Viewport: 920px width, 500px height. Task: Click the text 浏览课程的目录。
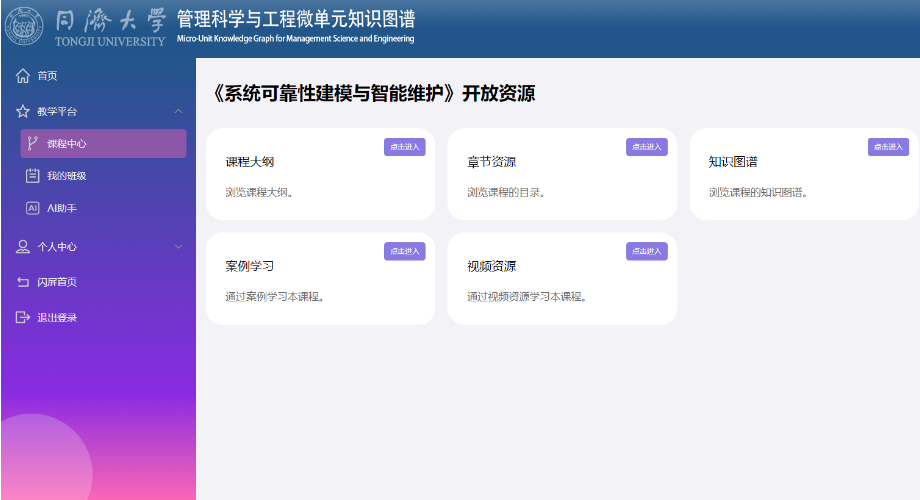point(506,192)
